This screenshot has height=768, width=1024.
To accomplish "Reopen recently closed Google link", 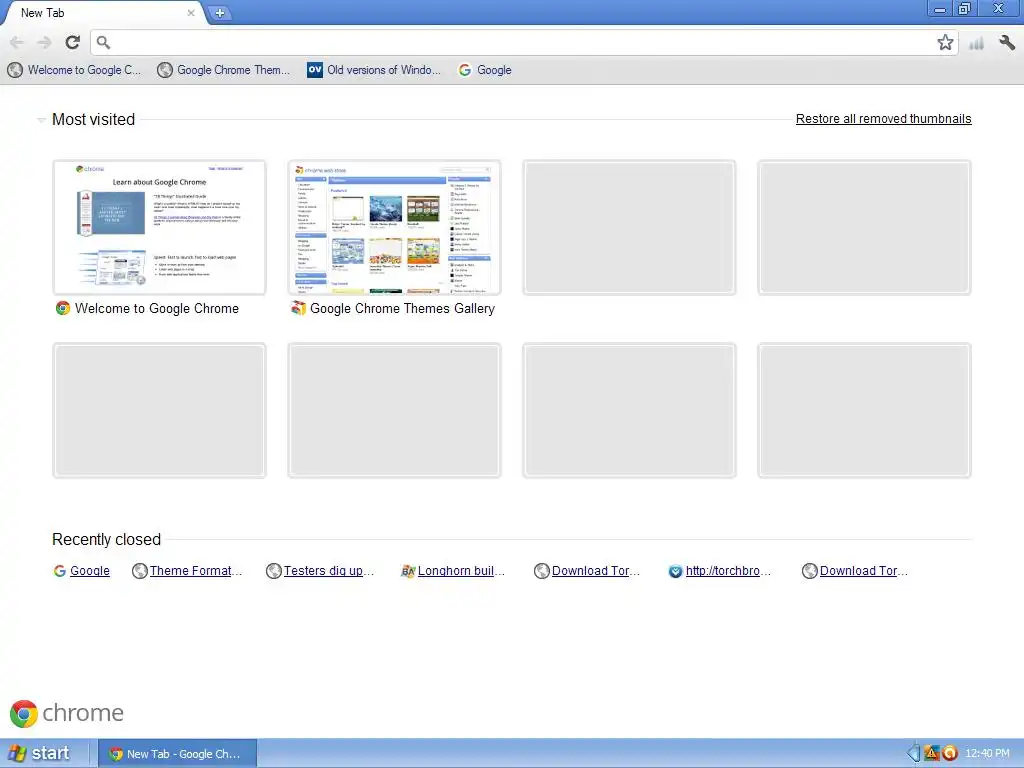I will coord(89,571).
